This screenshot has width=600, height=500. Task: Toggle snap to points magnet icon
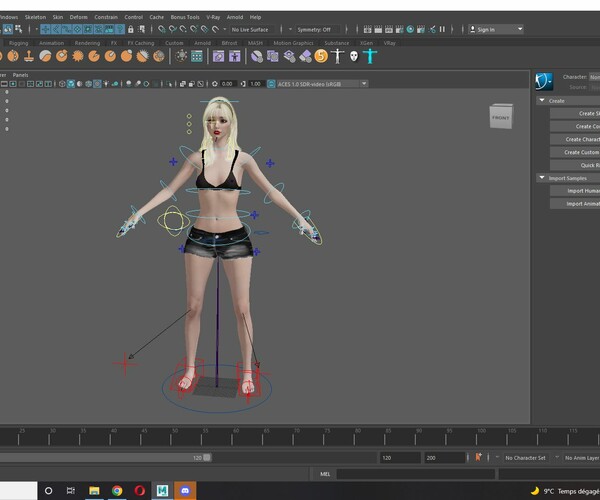(x=183, y=29)
